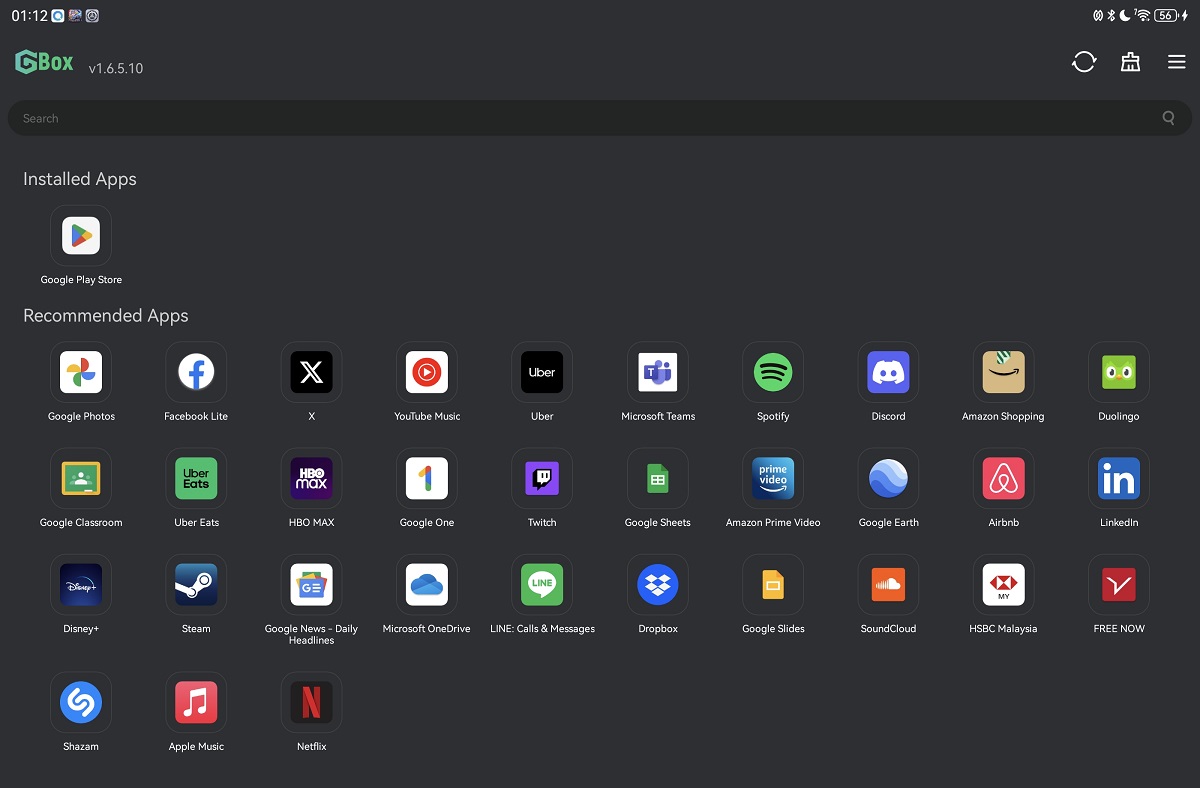The image size is (1200, 788).
Task: Launch Apple Music
Action: [196, 702]
